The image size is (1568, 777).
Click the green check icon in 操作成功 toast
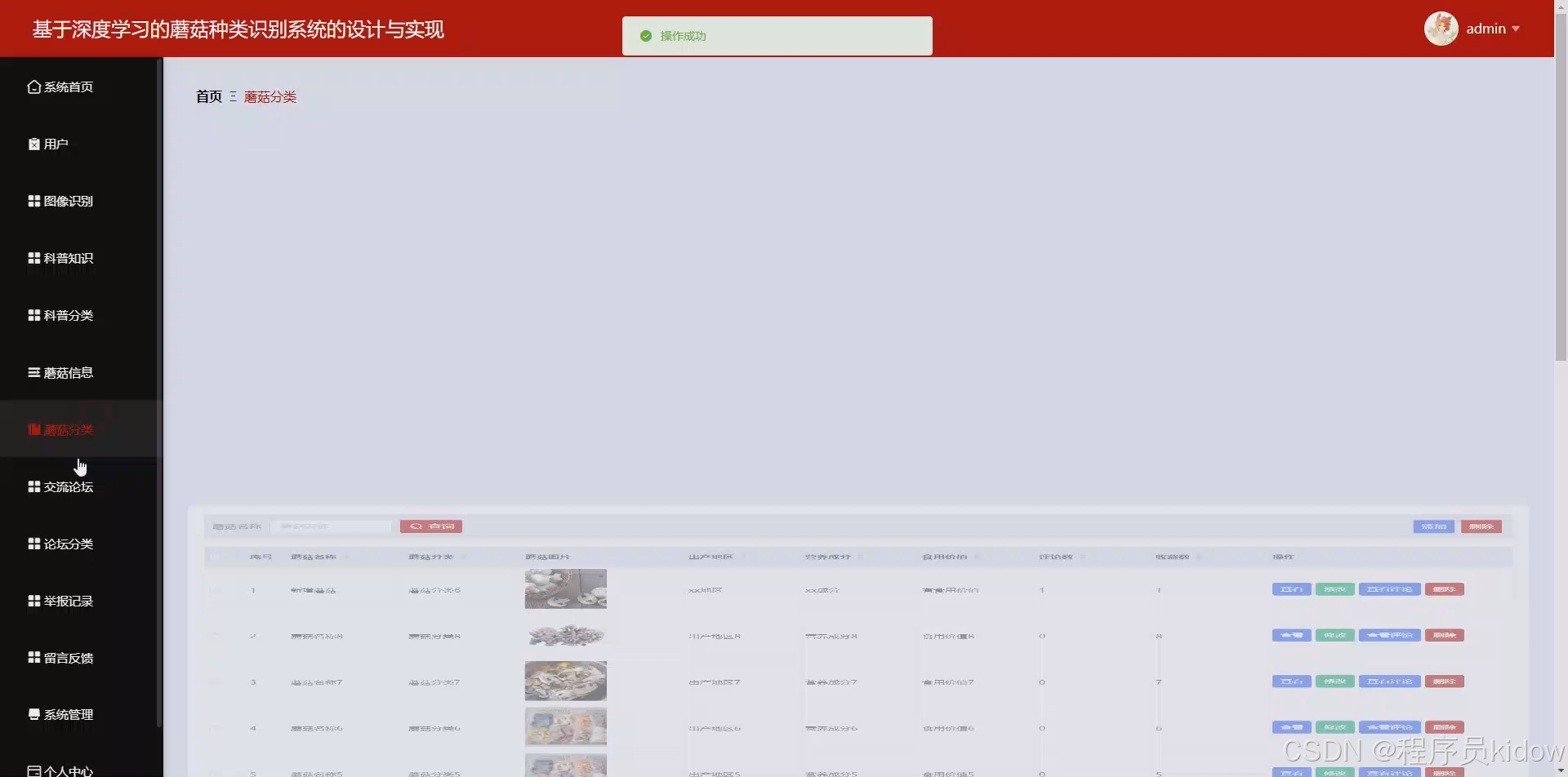coord(646,36)
